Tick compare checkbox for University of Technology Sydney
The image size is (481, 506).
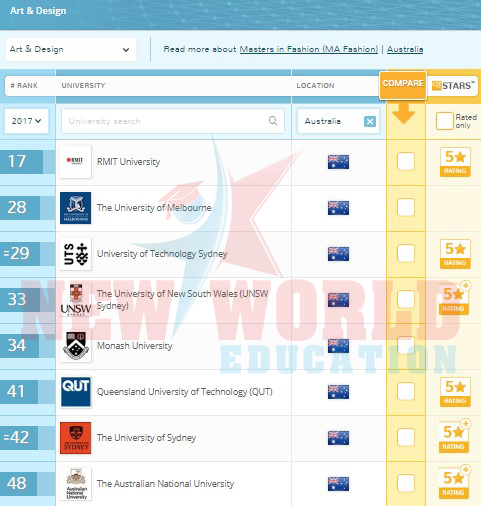point(406,254)
